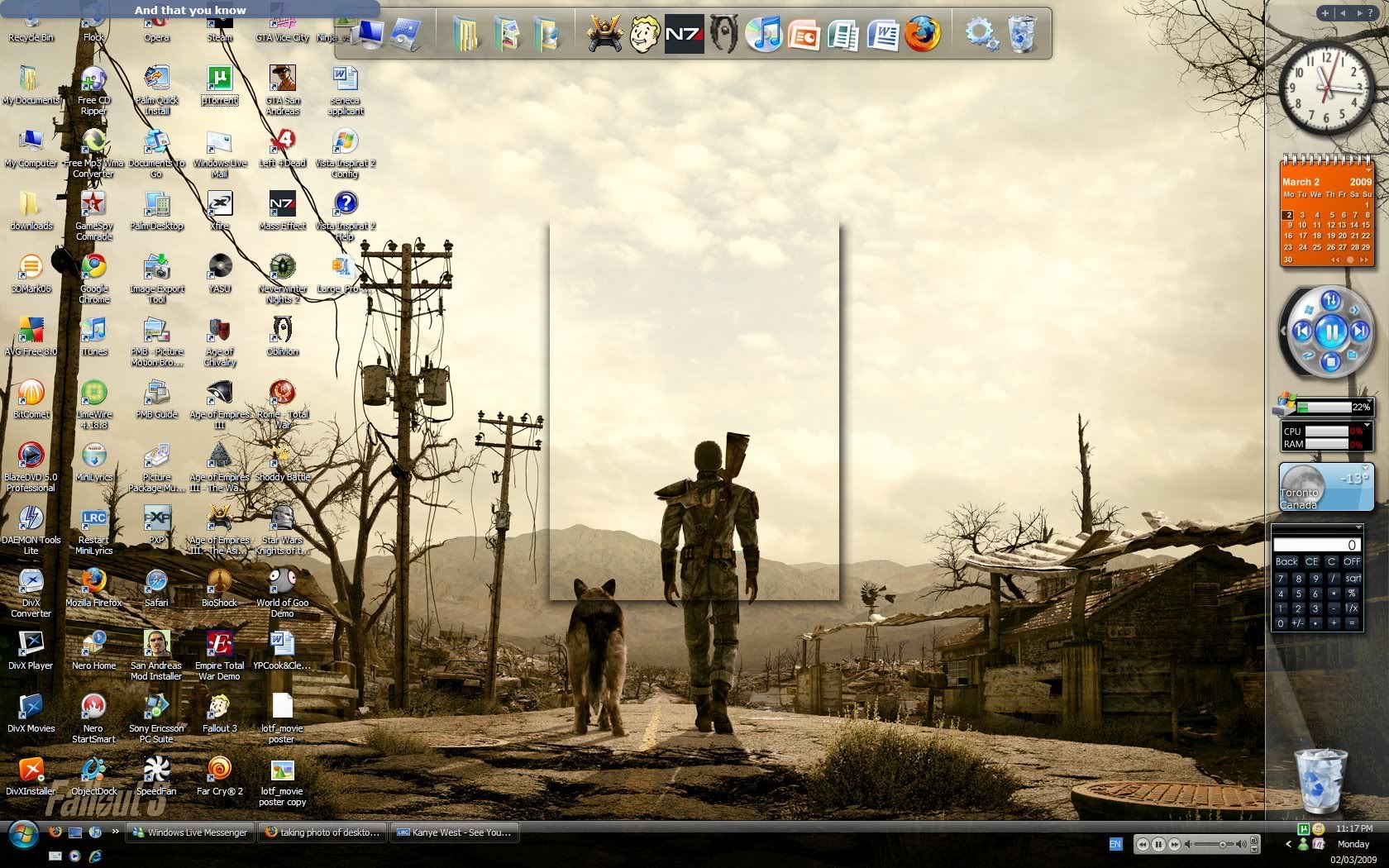
Task: Open DAEMON Tools Lite shortcut
Action: pos(31,531)
